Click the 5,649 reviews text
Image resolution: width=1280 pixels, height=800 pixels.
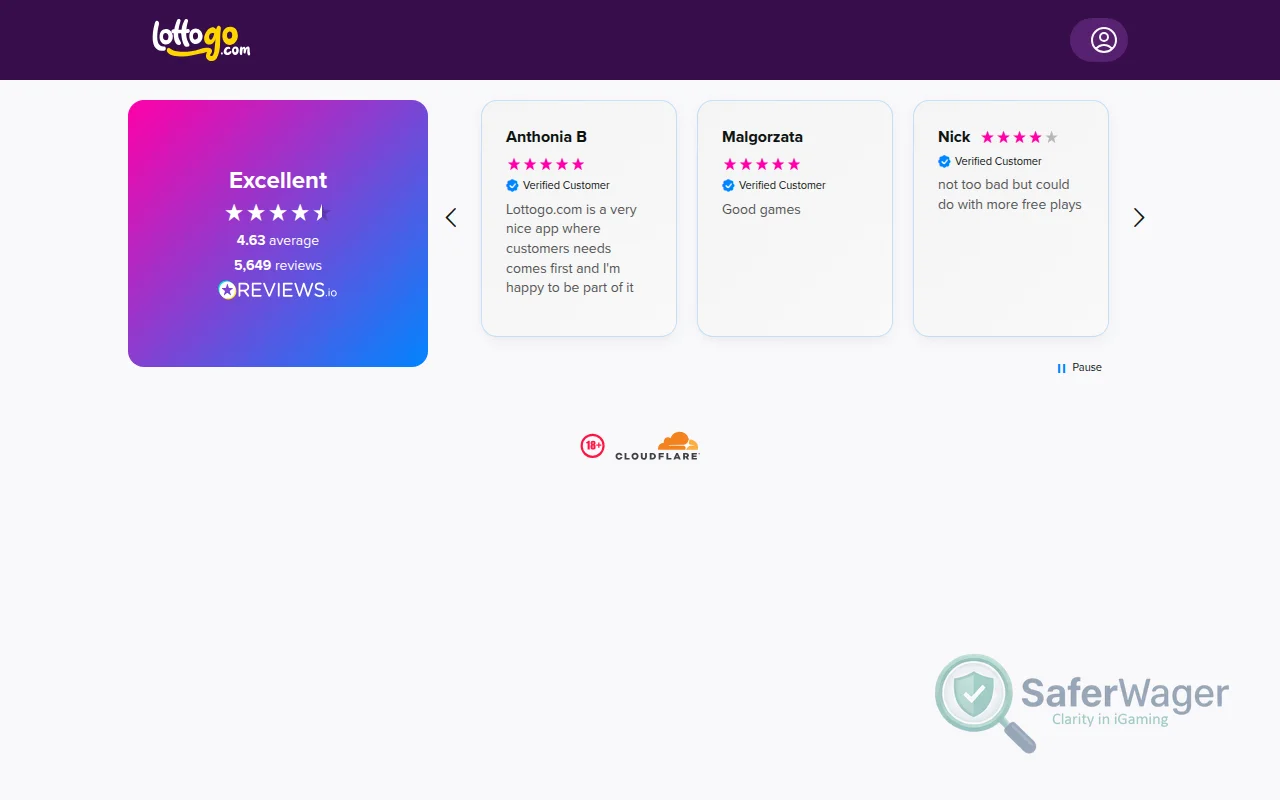(x=277, y=265)
